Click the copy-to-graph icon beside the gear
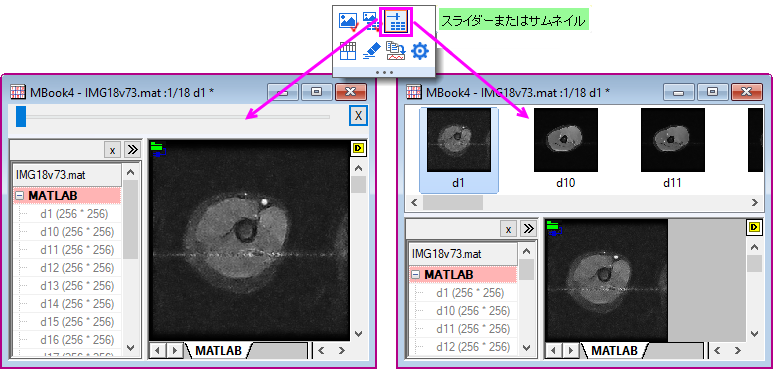The image size is (773, 369). tap(395, 51)
